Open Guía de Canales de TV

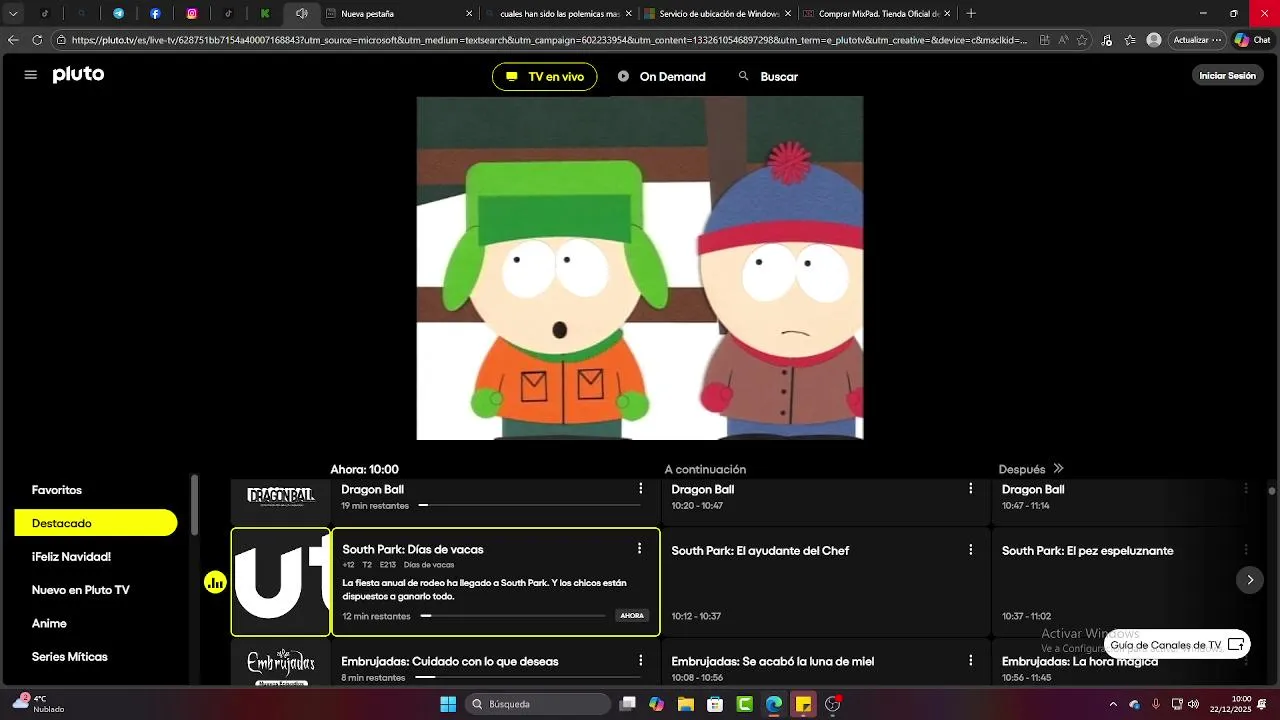tap(1177, 645)
